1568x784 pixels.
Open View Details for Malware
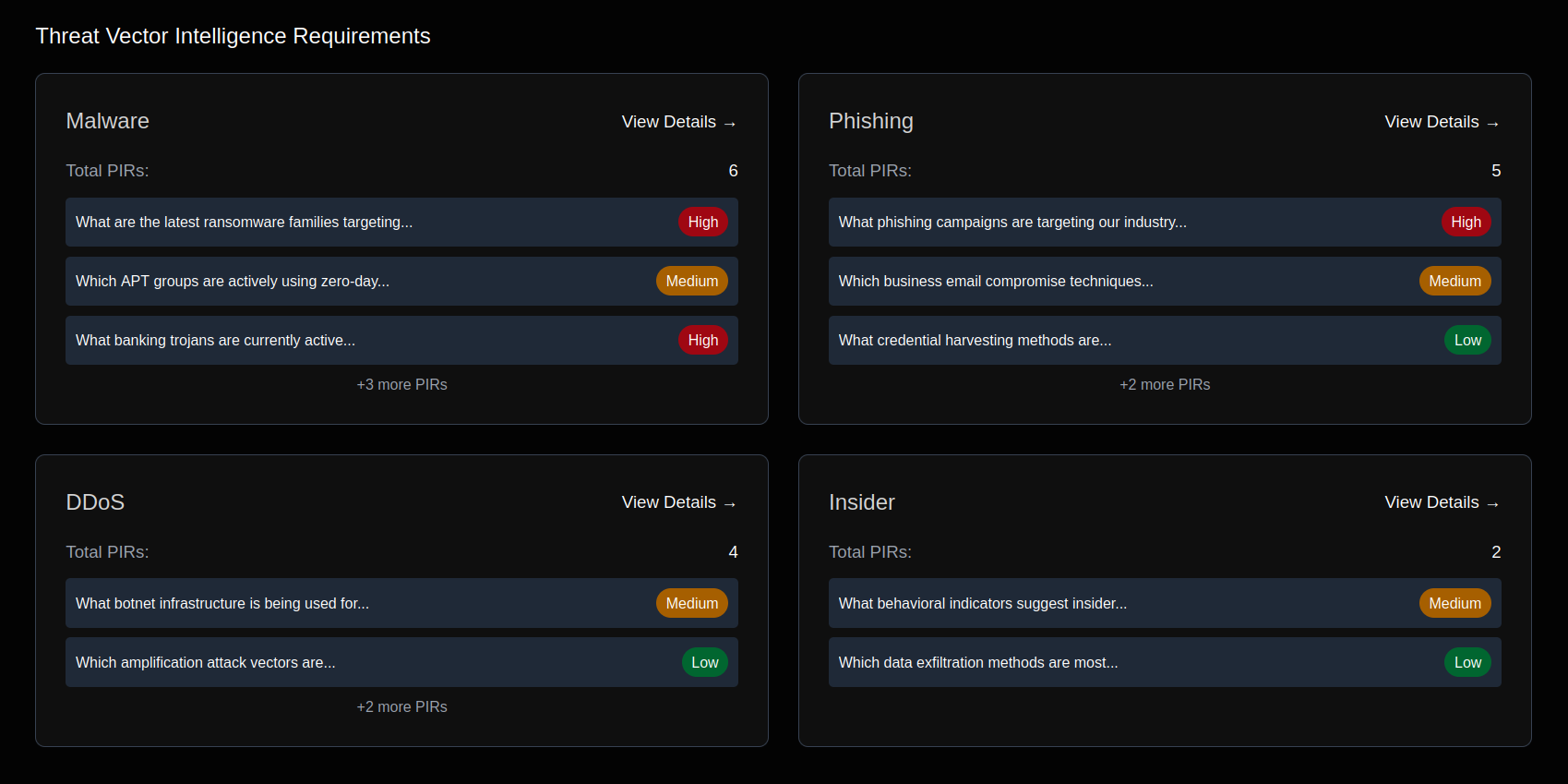pyautogui.click(x=678, y=122)
